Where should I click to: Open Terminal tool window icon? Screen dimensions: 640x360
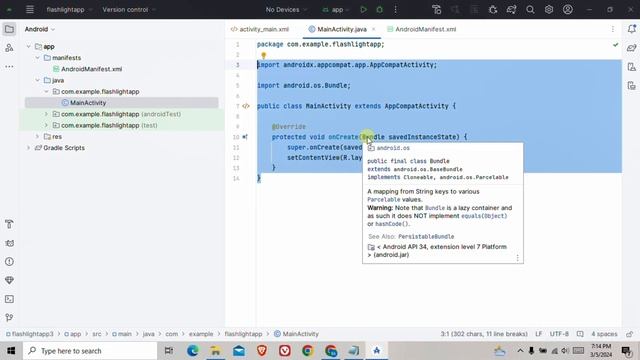pyautogui.click(x=9, y=299)
